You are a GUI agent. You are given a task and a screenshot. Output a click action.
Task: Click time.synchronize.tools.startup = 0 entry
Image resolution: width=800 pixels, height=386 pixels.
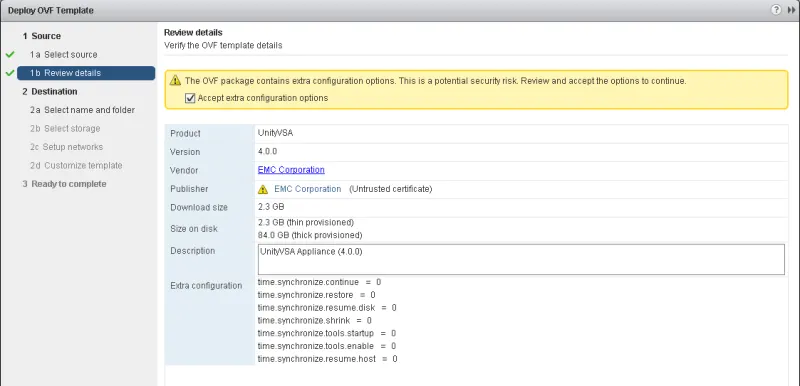point(327,333)
